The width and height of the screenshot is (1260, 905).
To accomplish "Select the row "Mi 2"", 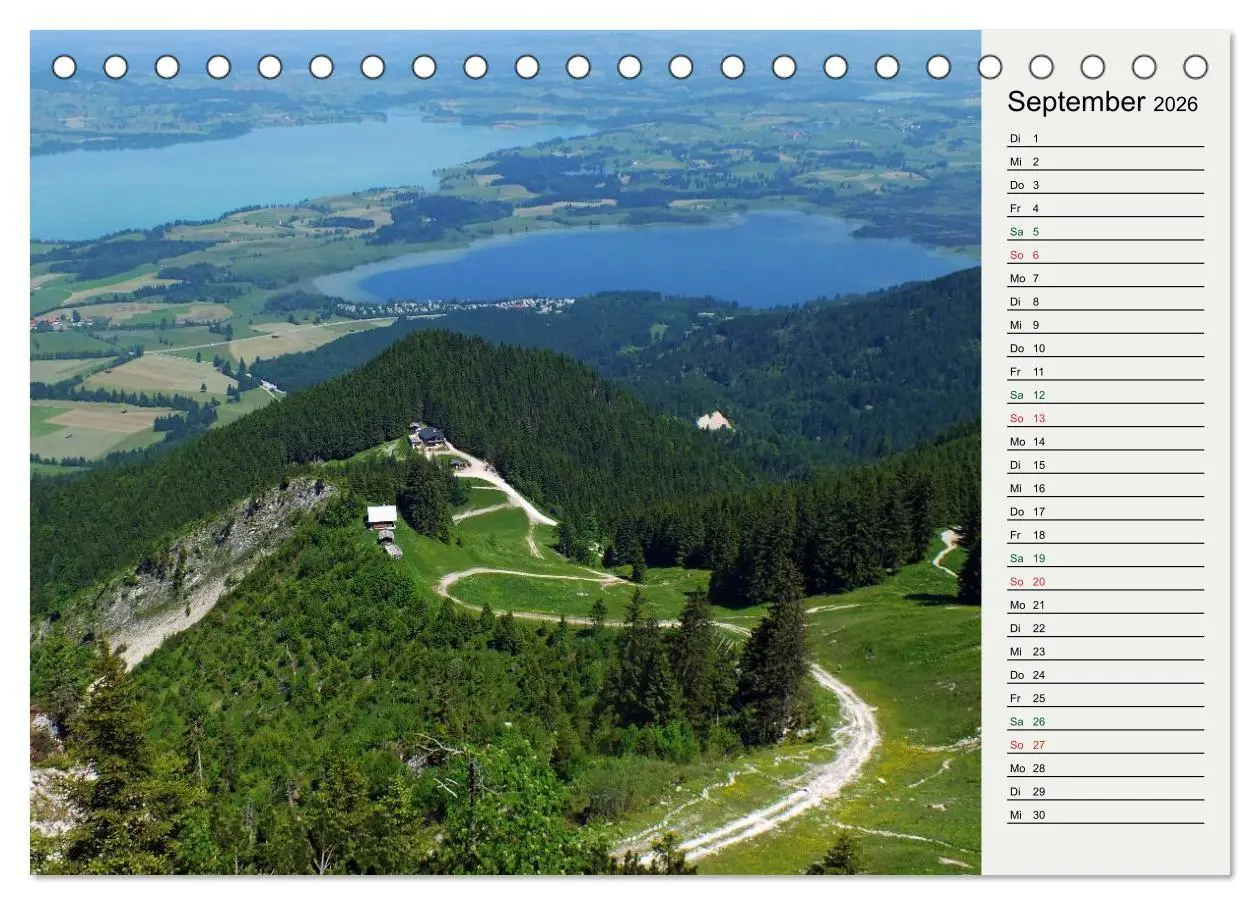I will [1105, 161].
